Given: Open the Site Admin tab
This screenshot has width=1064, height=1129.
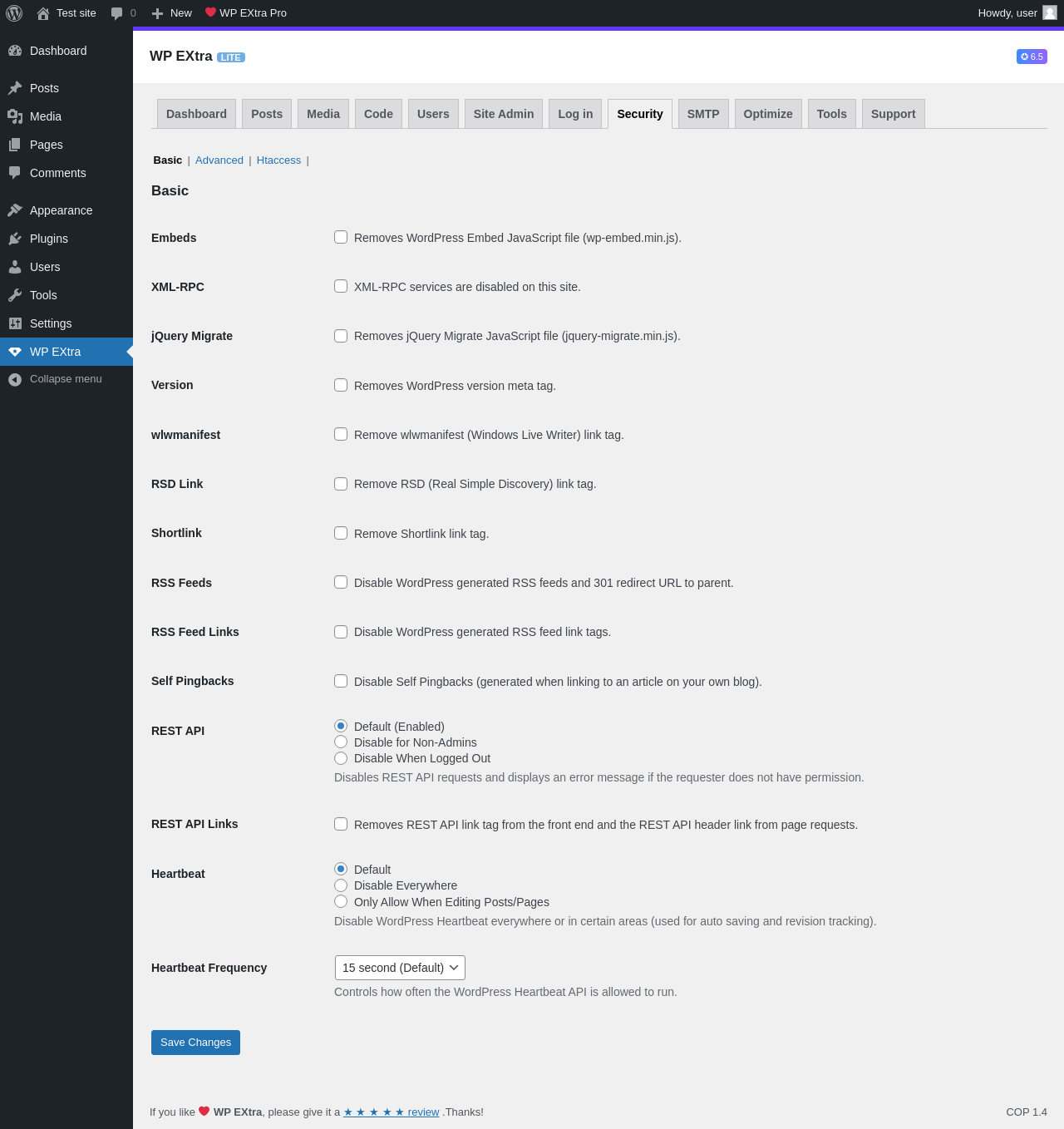Looking at the screenshot, I should tap(504, 114).
